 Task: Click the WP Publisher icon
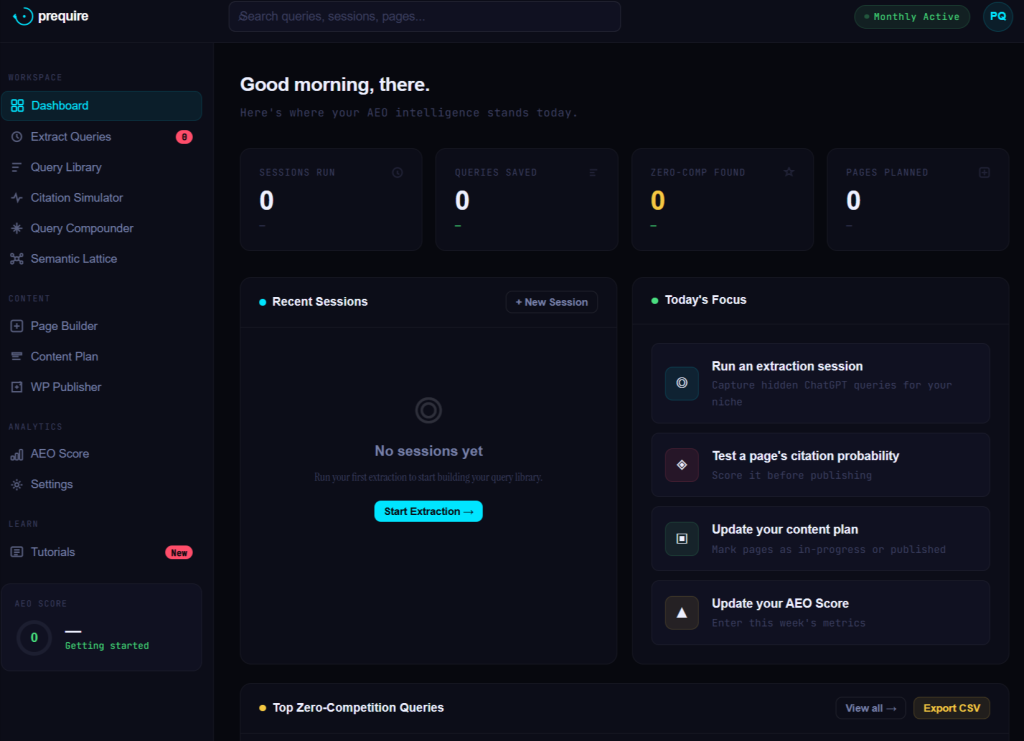(17, 387)
